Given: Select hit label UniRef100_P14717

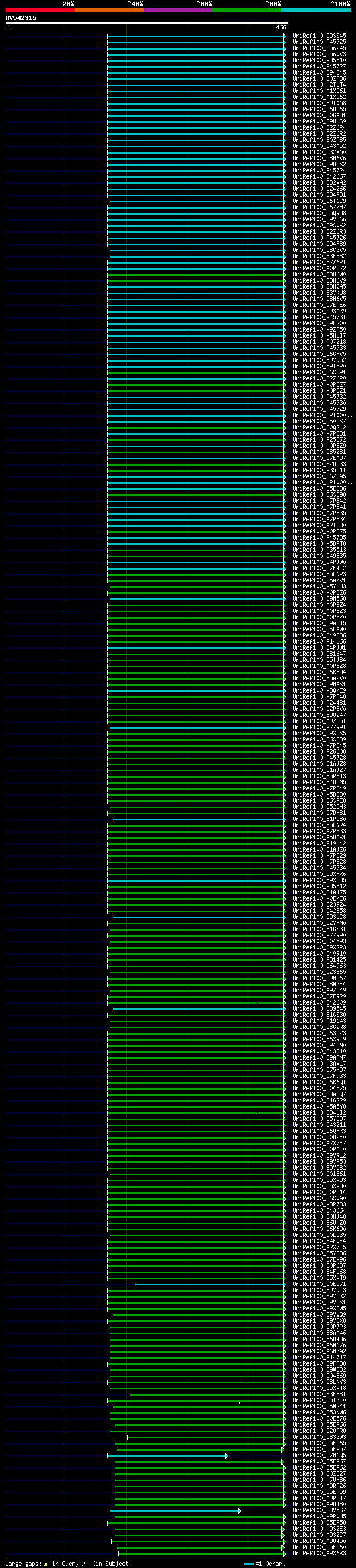Looking at the screenshot, I should click(x=319, y=1357).
